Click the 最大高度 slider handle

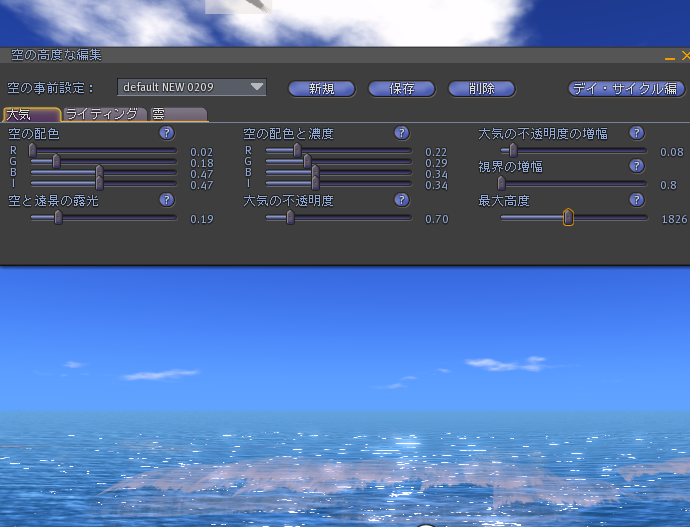tap(568, 217)
